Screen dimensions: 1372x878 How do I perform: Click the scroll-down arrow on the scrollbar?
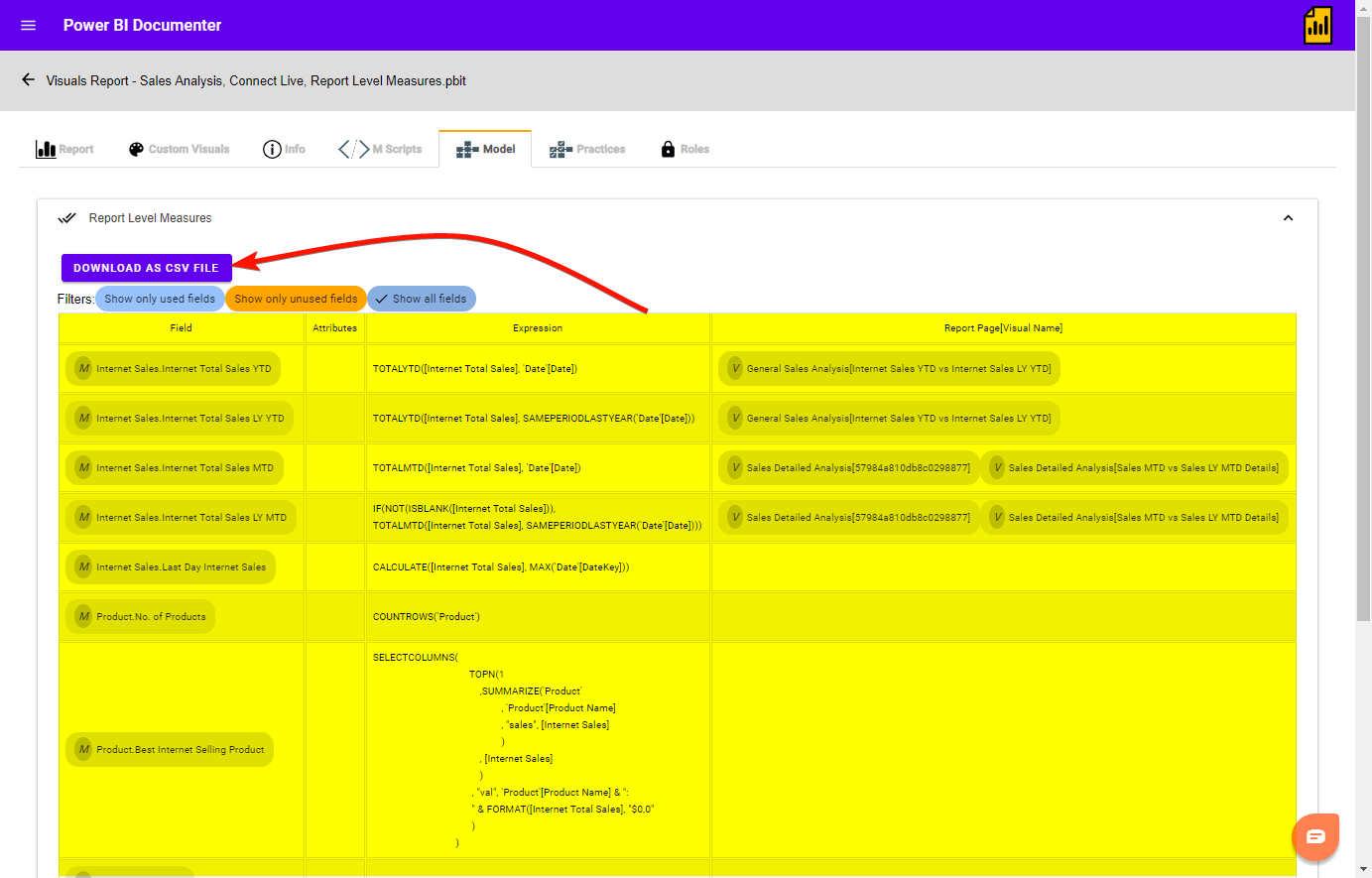[x=1364, y=870]
